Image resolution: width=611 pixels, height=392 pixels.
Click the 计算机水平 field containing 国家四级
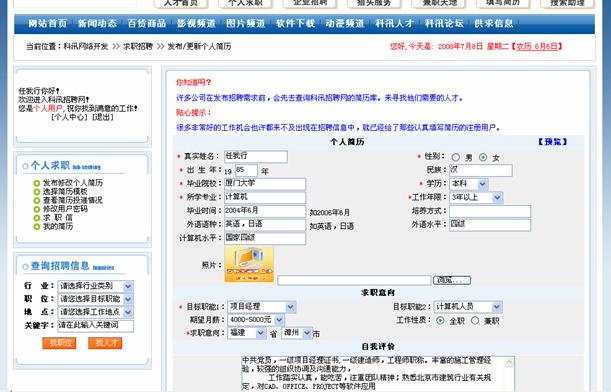click(x=265, y=238)
